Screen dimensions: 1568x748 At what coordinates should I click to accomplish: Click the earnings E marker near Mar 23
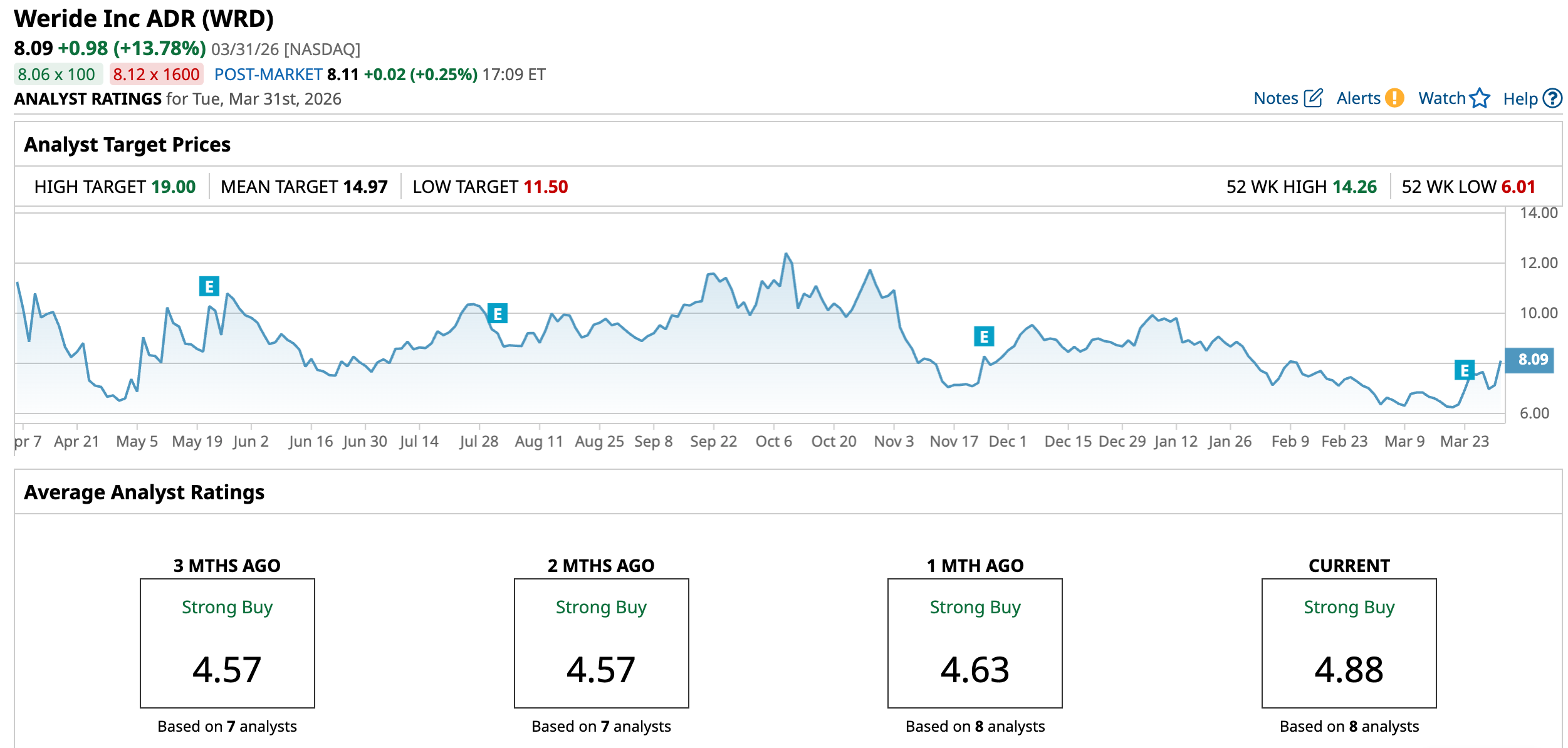[x=1464, y=370]
